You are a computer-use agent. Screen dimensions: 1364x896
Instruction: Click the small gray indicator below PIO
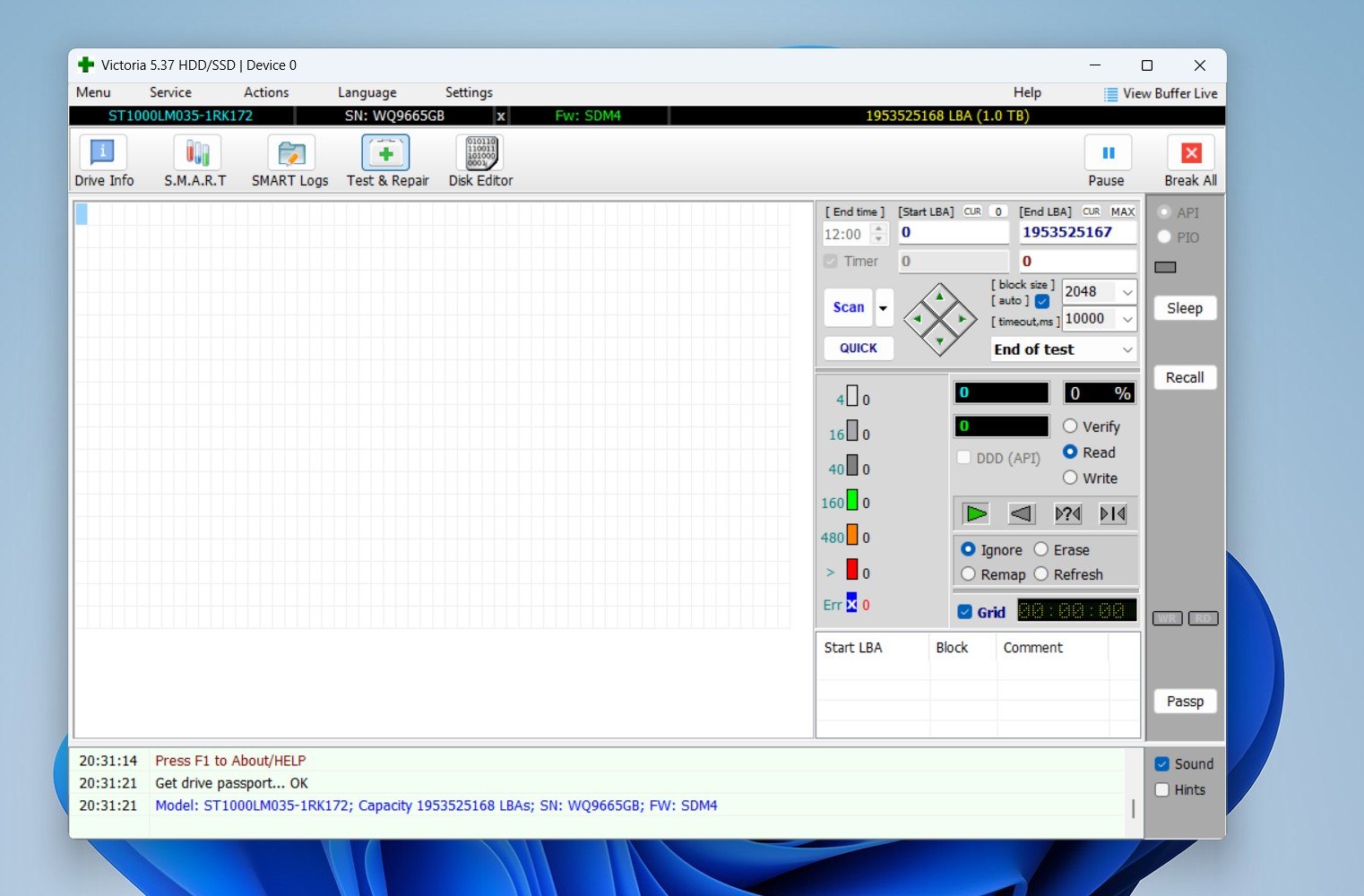point(1165,267)
